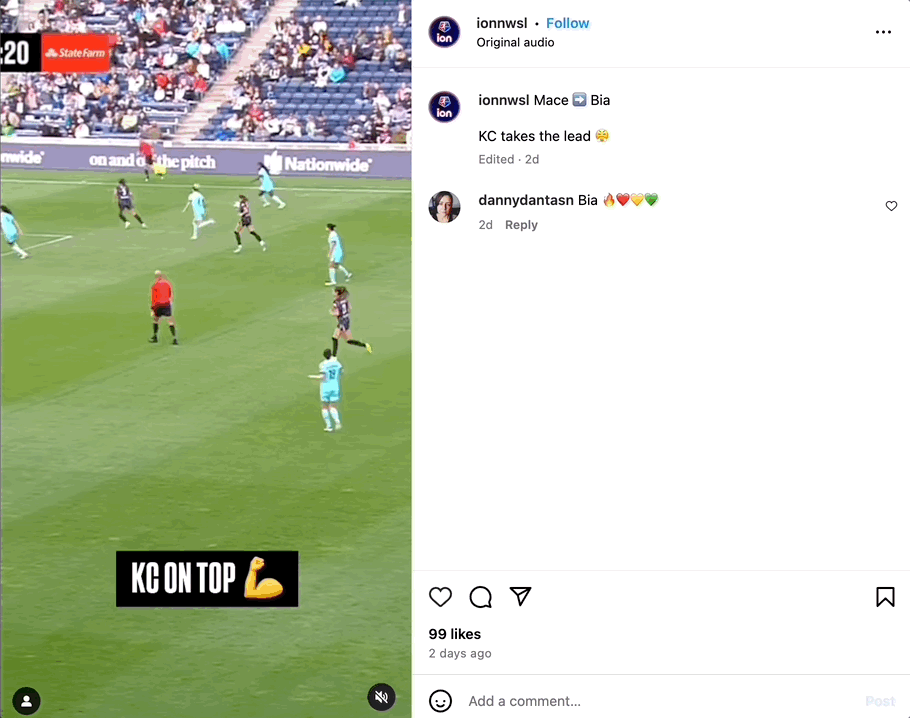This screenshot has width=910, height=718.
Task: Open comments via the speech bubble icon
Action: pos(481,597)
